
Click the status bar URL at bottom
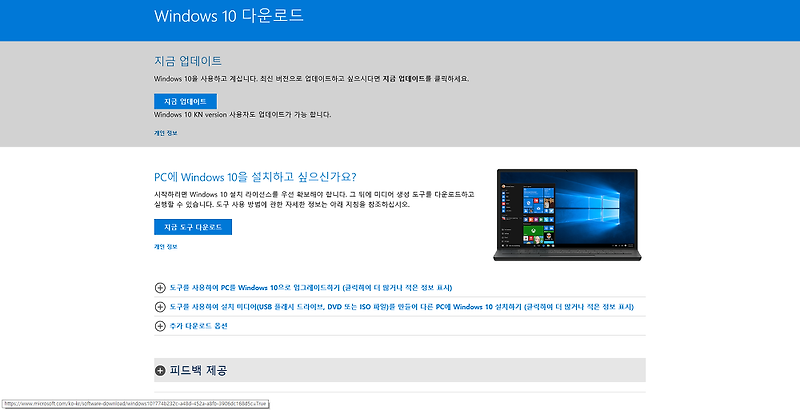[135, 403]
